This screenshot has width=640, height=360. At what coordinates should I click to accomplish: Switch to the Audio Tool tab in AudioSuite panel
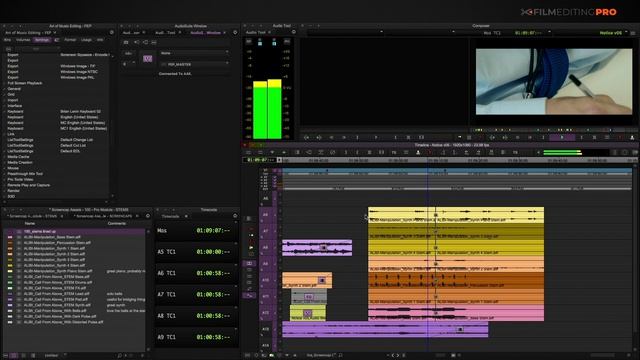pos(166,33)
